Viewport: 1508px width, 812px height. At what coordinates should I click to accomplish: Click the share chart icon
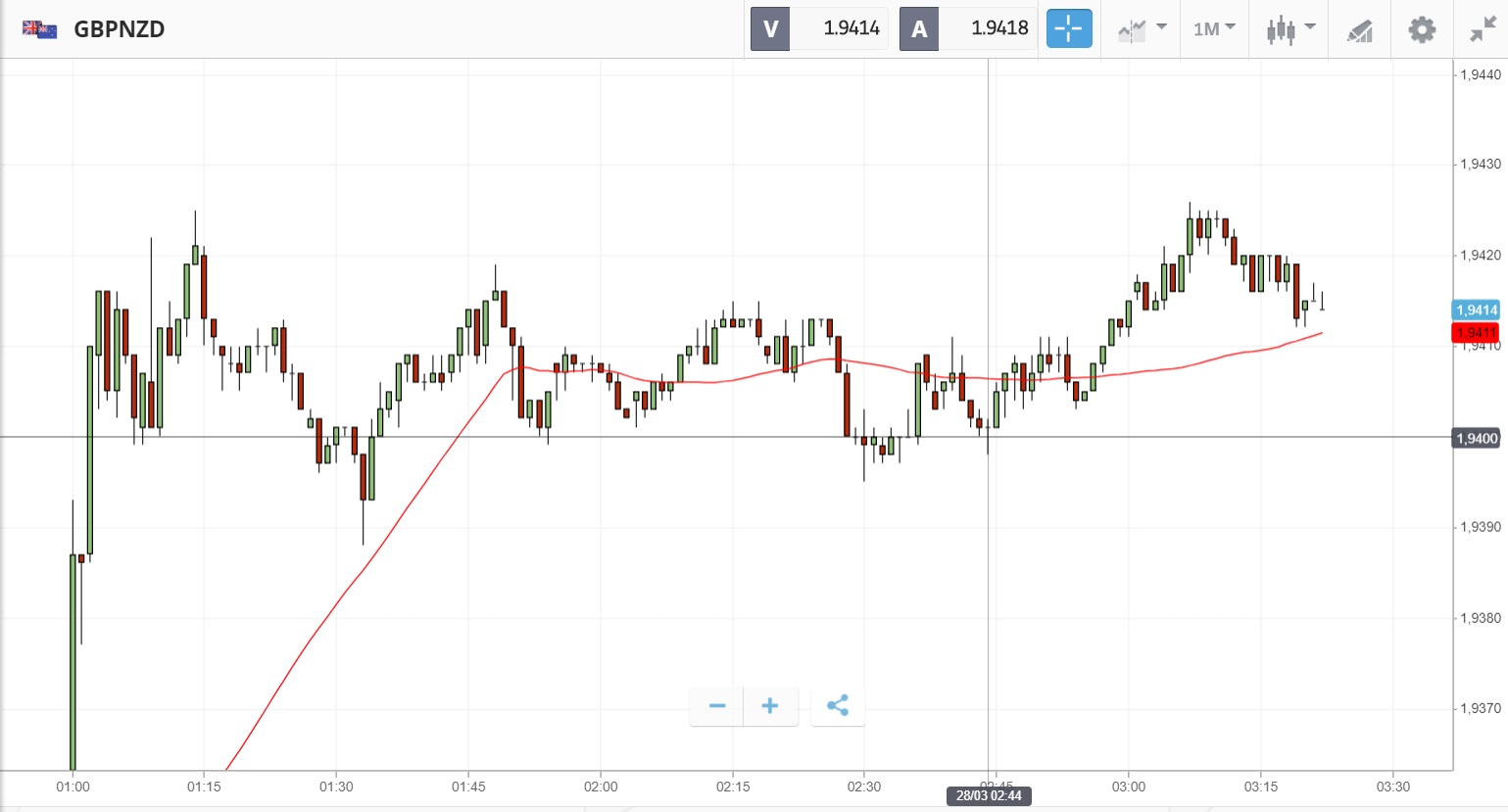click(x=838, y=706)
